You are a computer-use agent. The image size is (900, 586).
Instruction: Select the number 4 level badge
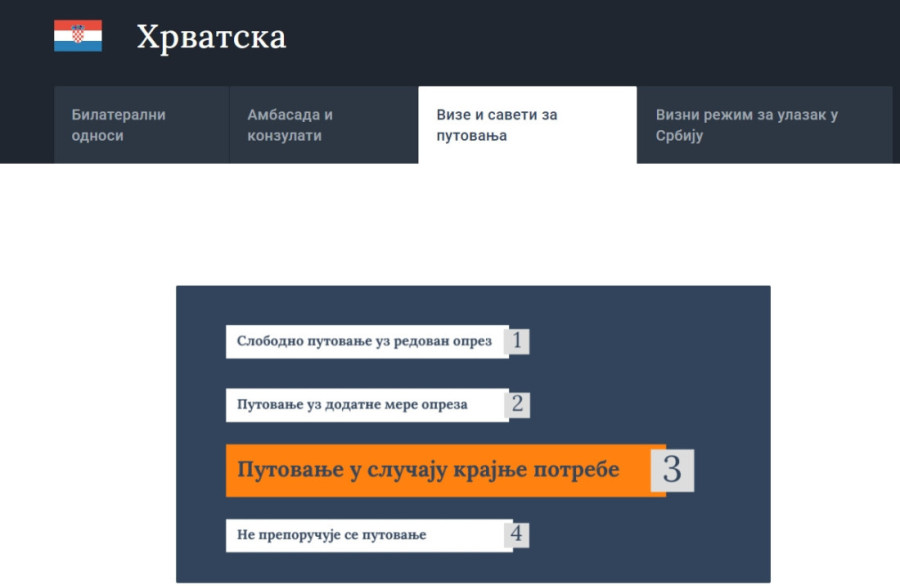point(517,534)
